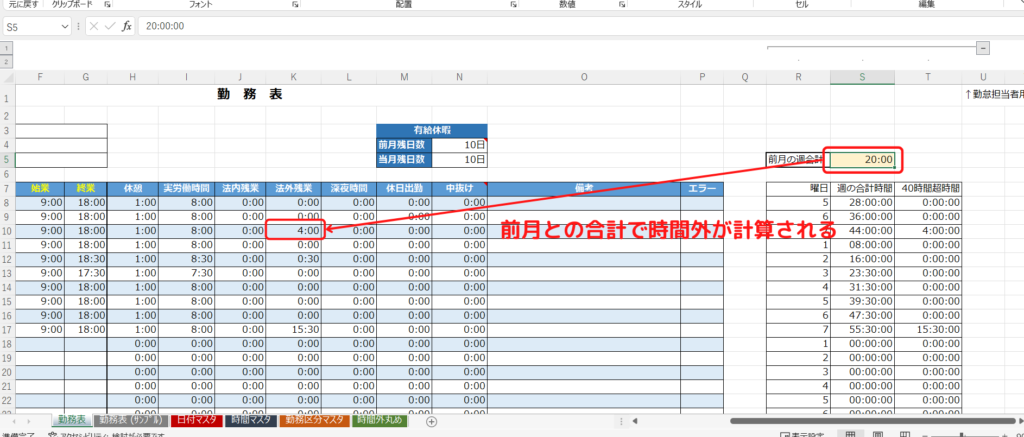The width and height of the screenshot is (1024, 437).
Task: Switch to the 勤務表 (サンプル) sheet tab
Action: pos(131,420)
